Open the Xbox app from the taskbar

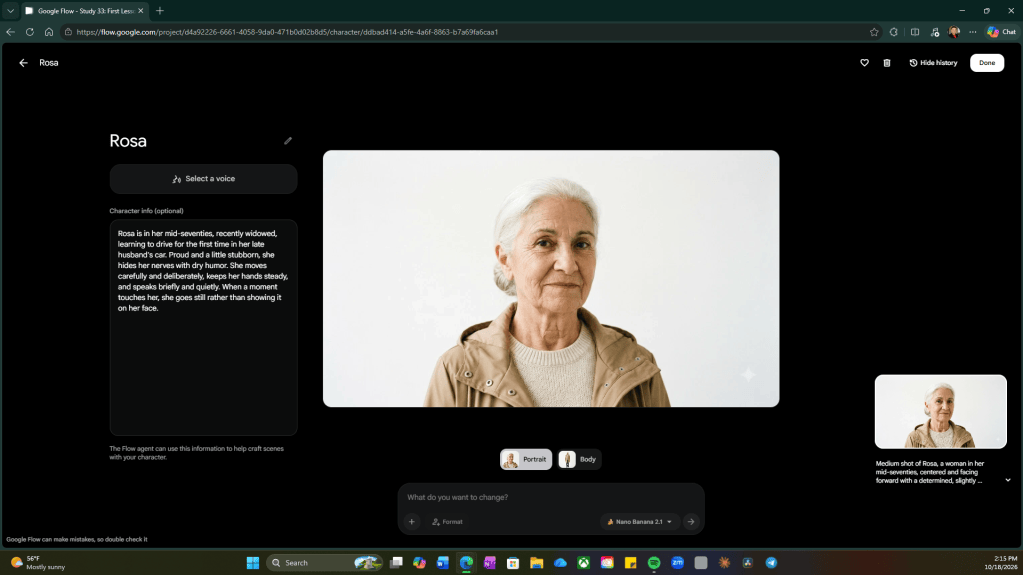click(584, 563)
